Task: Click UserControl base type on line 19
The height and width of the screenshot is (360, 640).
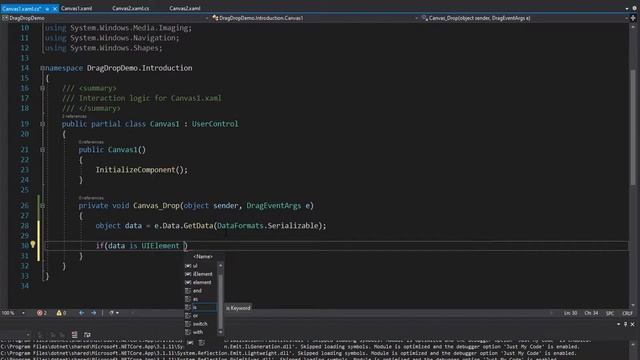Action: (215, 124)
